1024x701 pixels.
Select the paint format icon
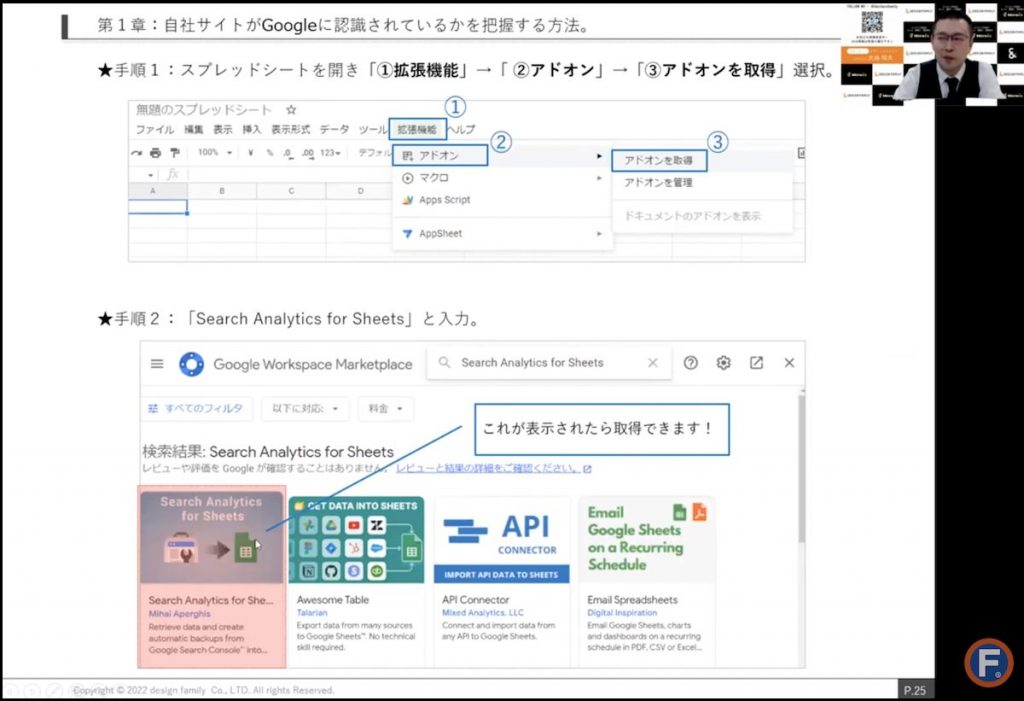(175, 153)
